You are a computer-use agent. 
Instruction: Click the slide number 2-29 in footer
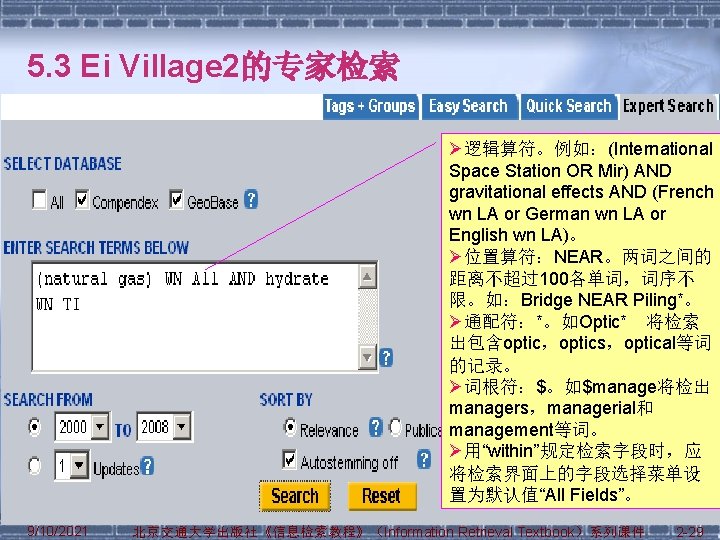click(689, 532)
